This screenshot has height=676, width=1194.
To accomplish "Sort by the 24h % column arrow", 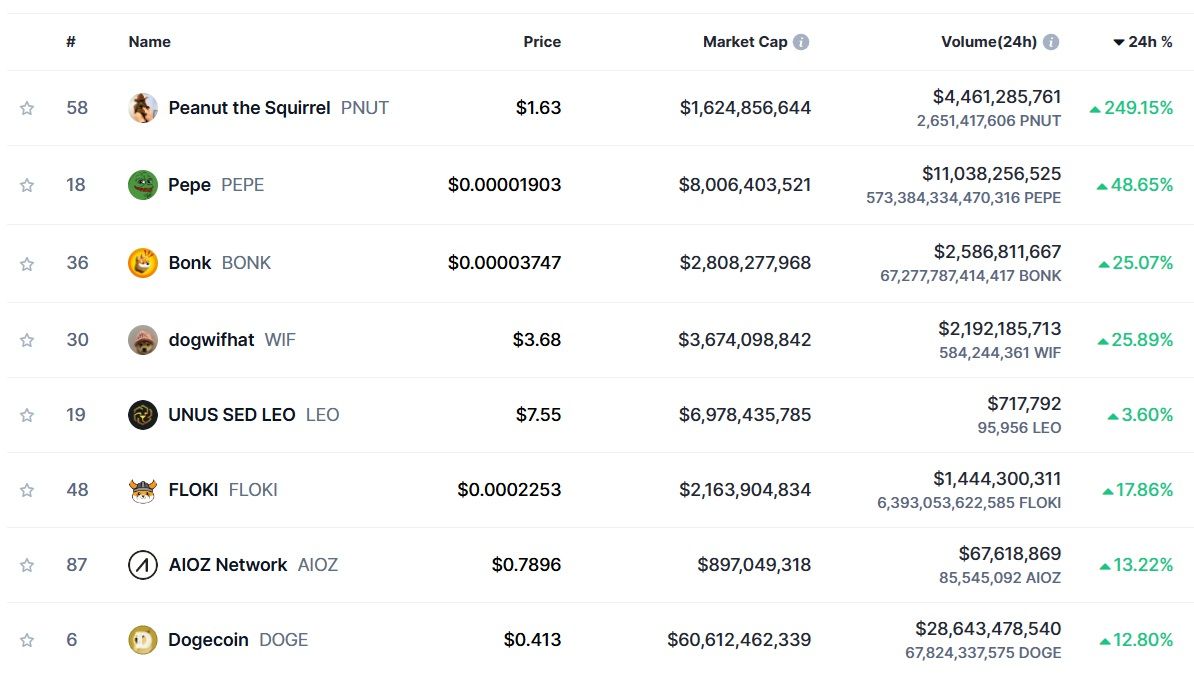I will coord(1119,42).
